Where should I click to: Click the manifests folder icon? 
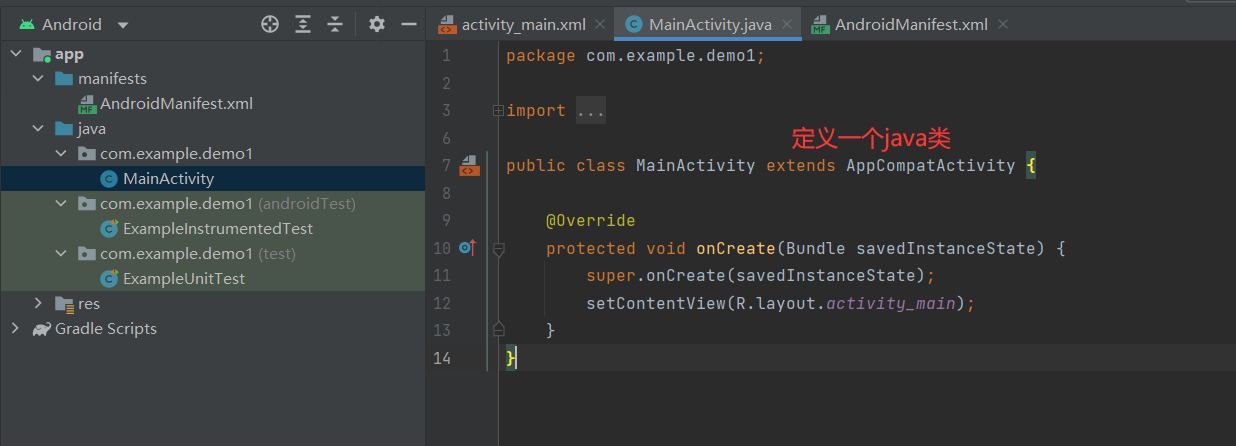point(64,78)
